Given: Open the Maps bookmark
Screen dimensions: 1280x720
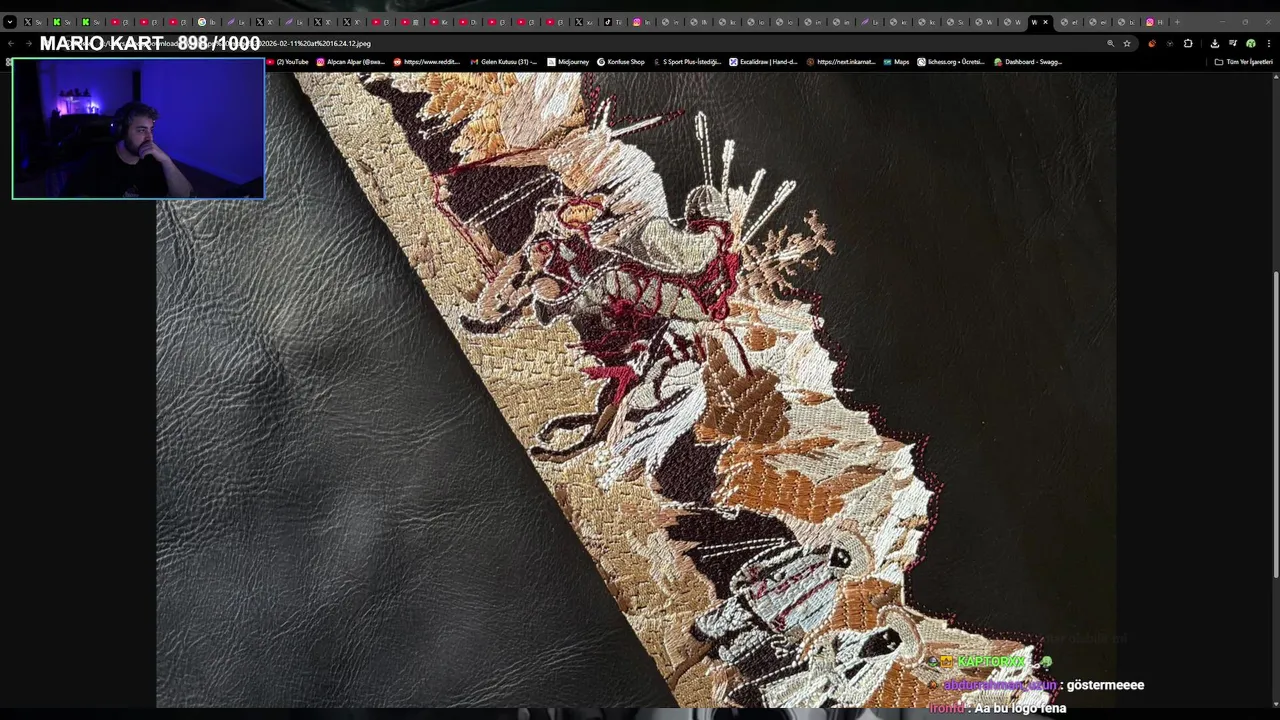Looking at the screenshot, I should point(897,62).
